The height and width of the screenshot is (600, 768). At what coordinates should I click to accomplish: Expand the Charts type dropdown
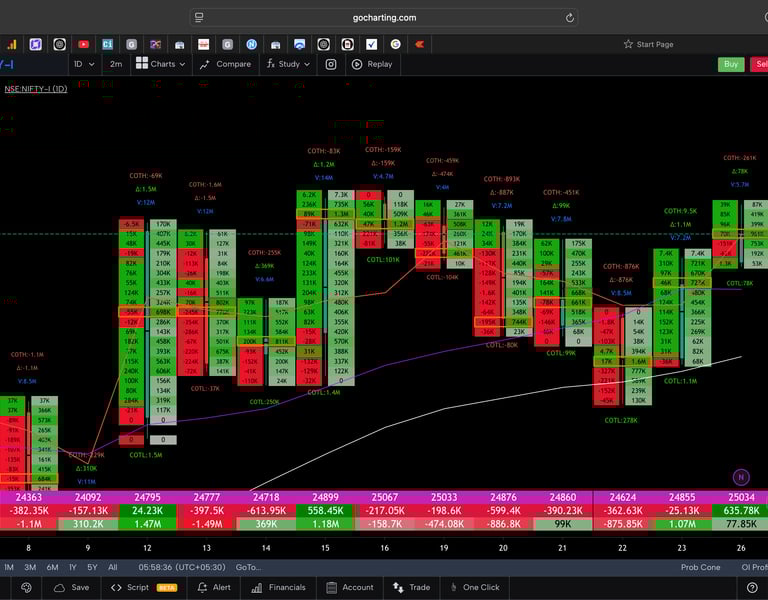tap(161, 64)
